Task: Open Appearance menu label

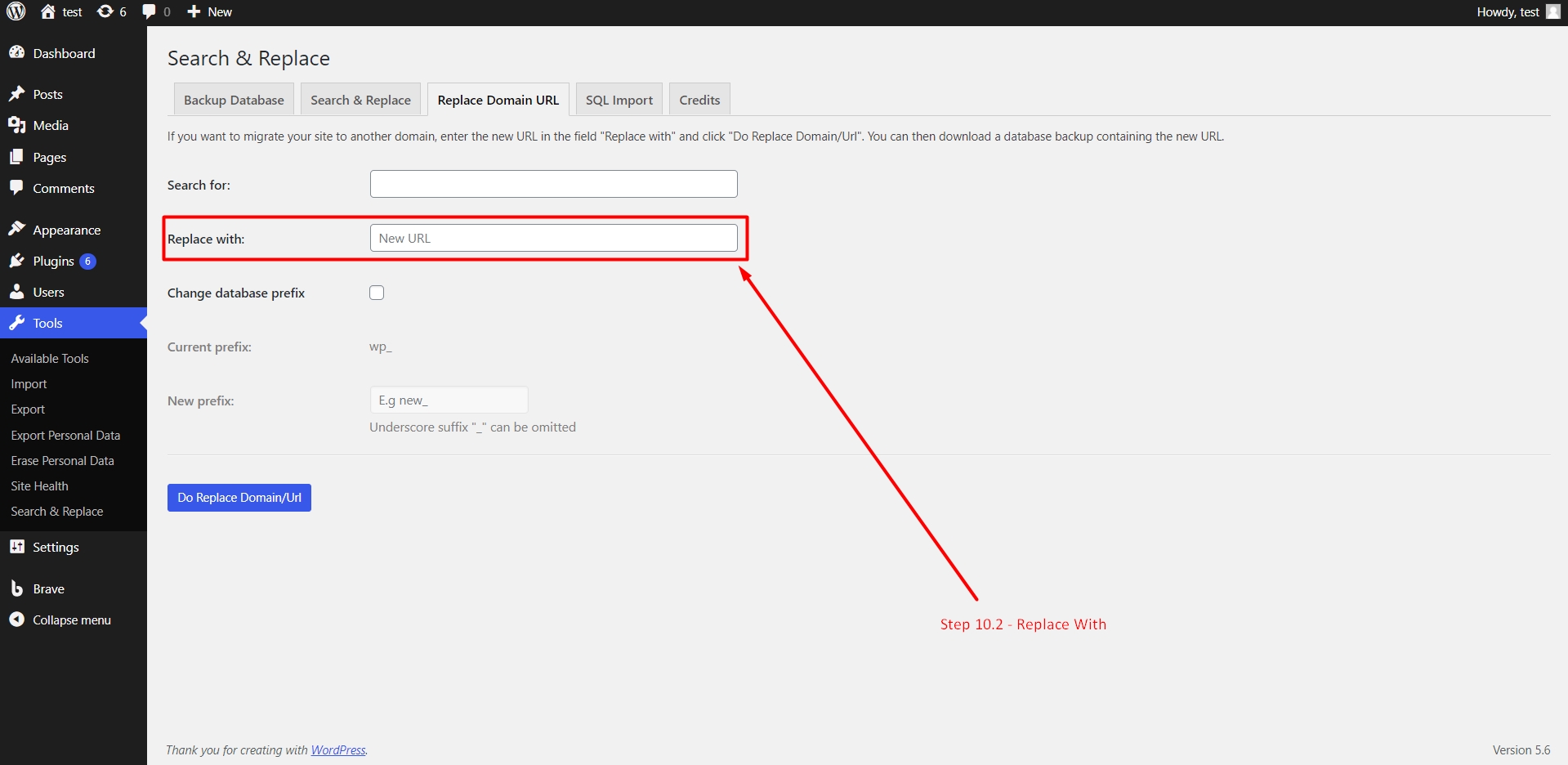Action: pos(67,230)
